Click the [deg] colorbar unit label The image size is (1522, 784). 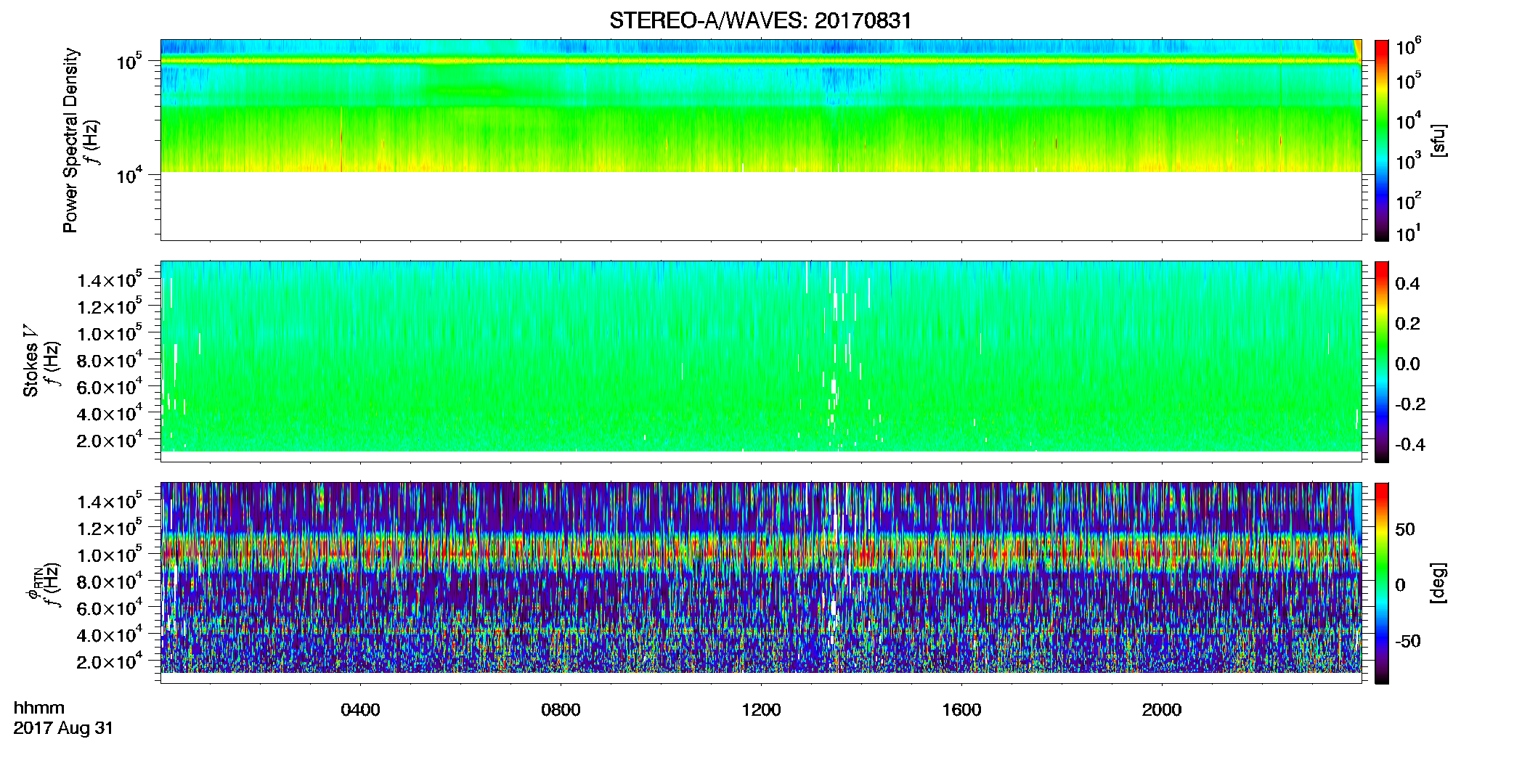[x=1438, y=583]
